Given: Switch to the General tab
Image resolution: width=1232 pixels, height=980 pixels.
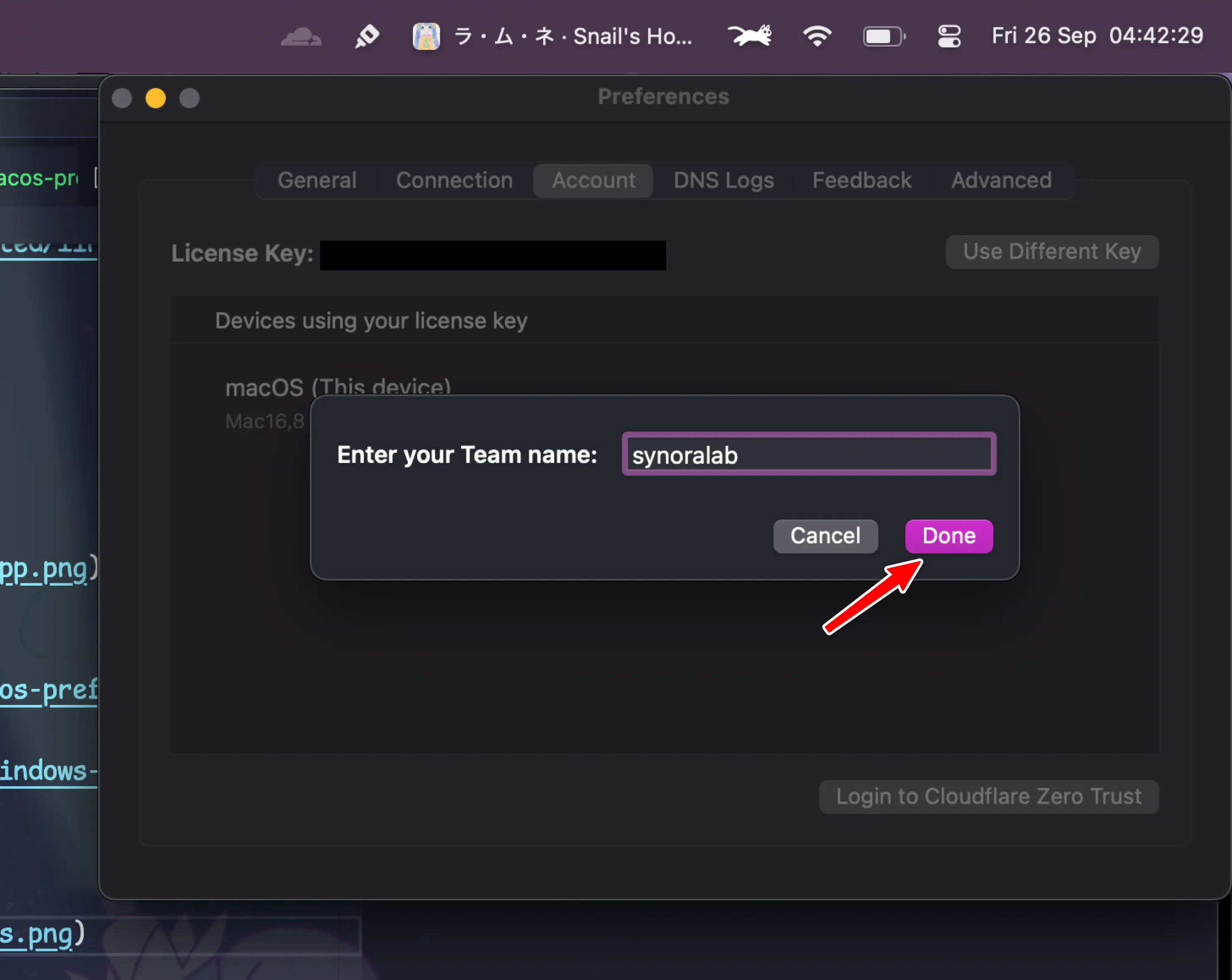Looking at the screenshot, I should pyautogui.click(x=317, y=181).
